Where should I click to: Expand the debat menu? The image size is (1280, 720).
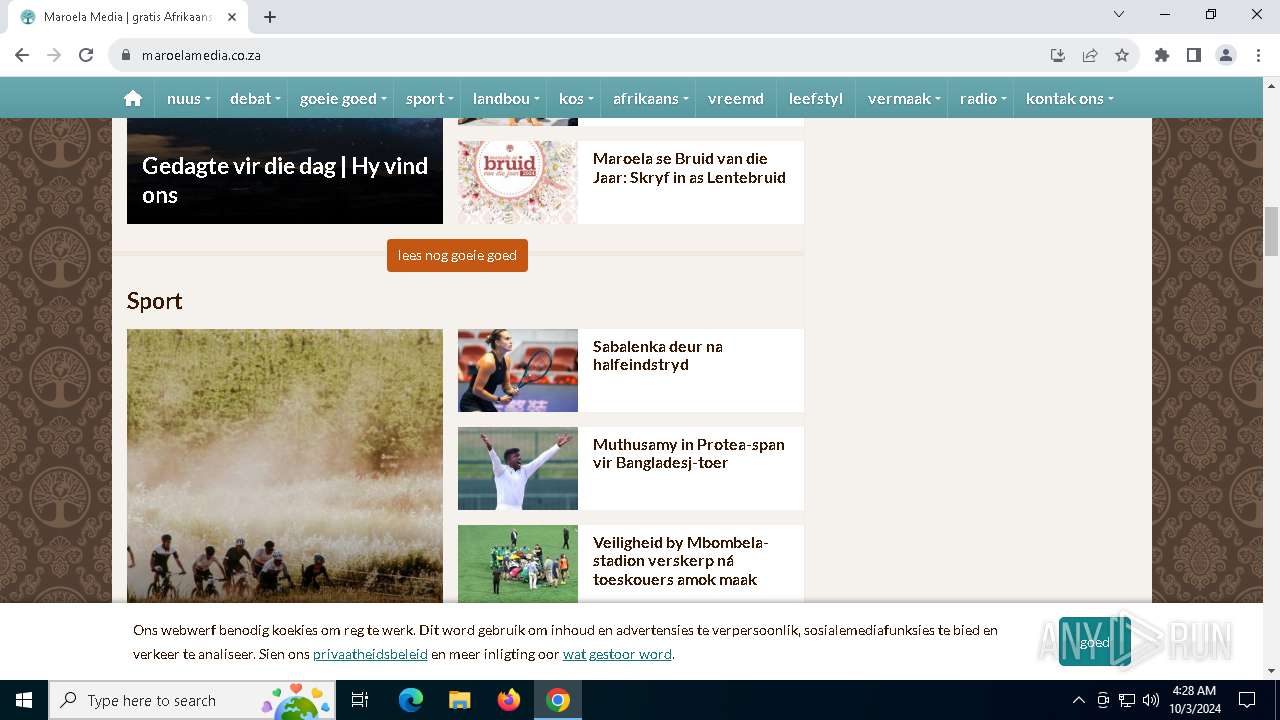point(255,98)
